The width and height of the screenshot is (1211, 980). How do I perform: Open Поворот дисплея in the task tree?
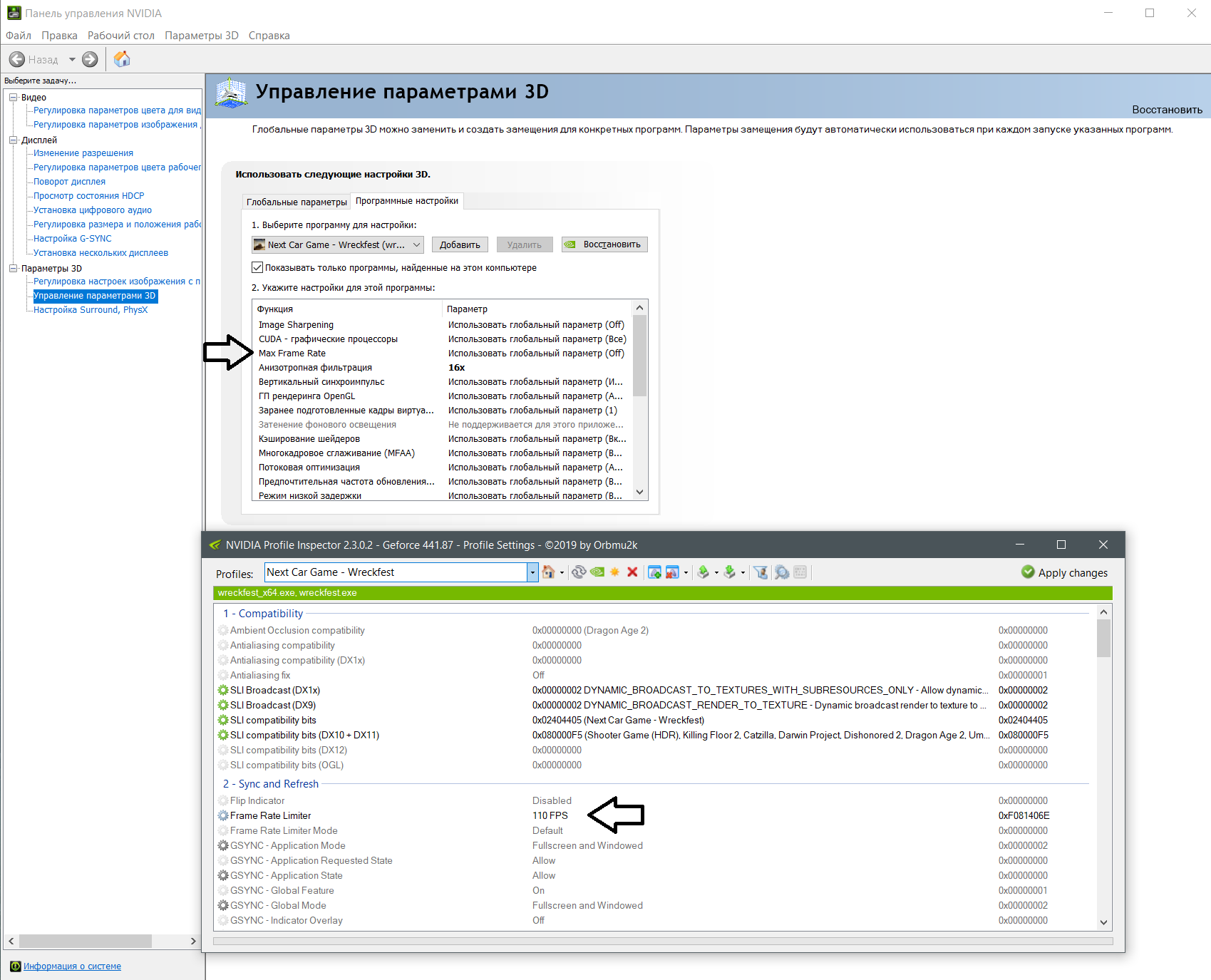(x=69, y=182)
